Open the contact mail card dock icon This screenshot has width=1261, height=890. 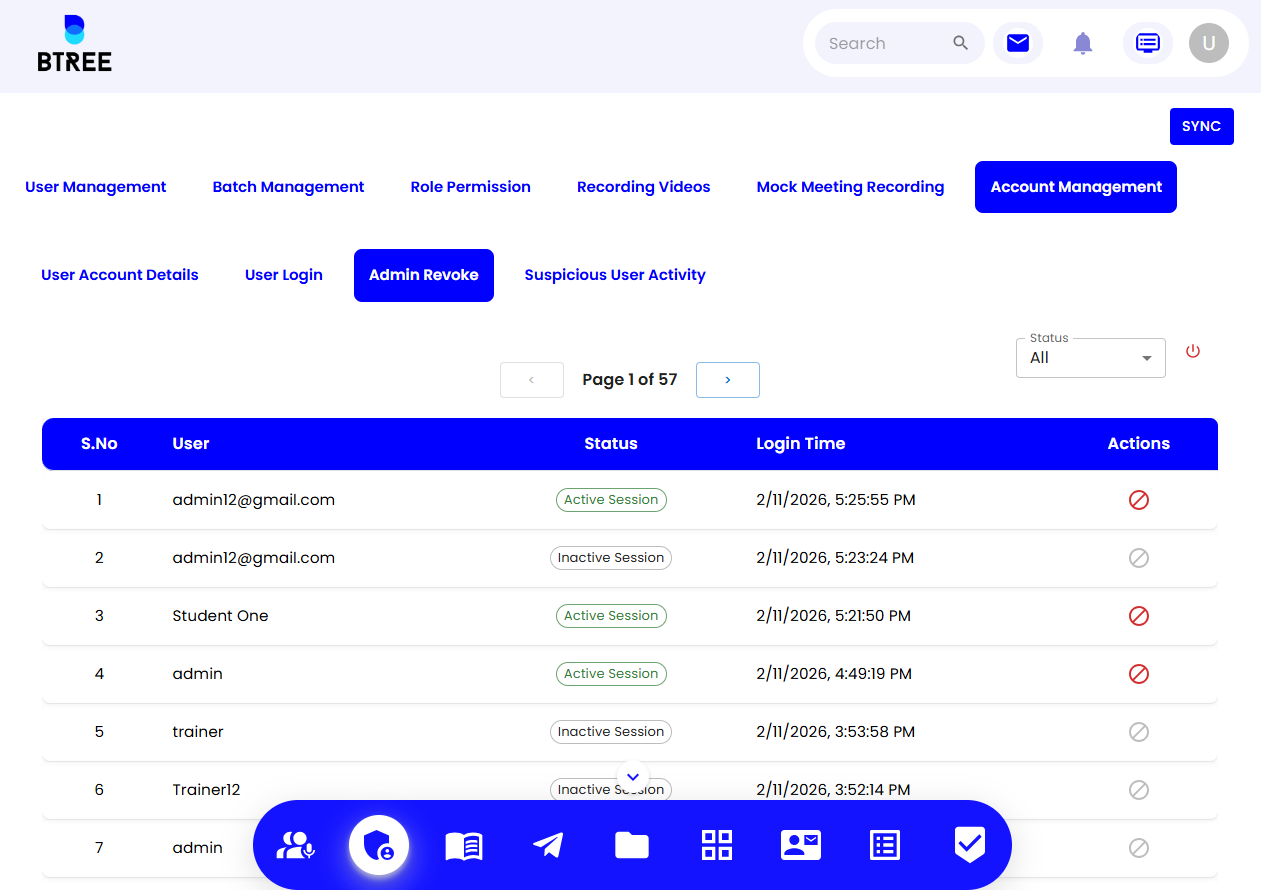click(801, 846)
